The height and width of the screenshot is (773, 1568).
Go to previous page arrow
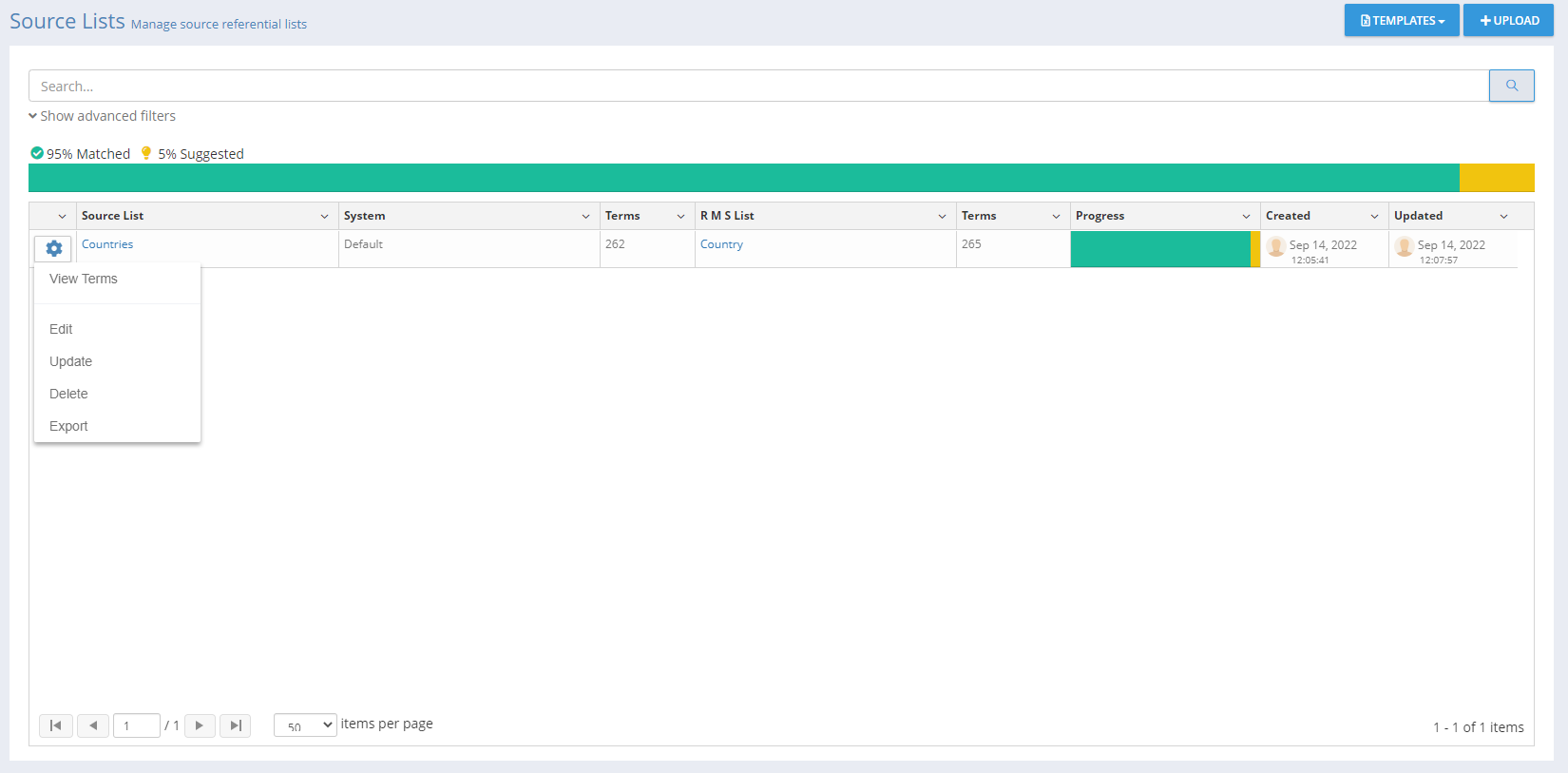(x=93, y=725)
